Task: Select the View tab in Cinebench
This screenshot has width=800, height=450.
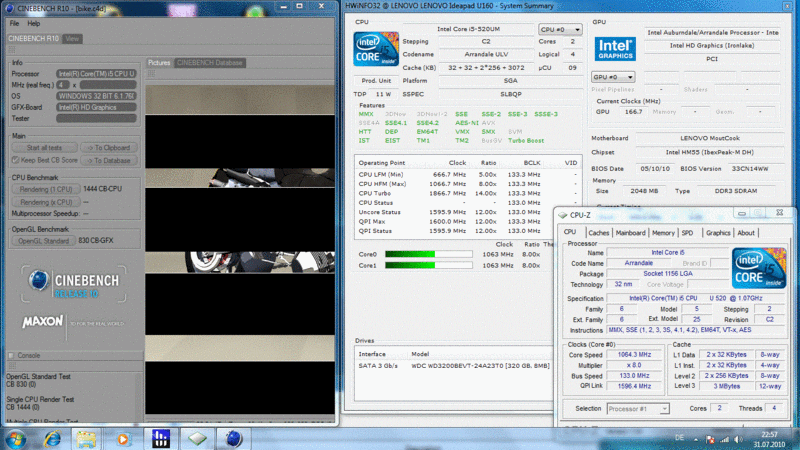Action: (x=72, y=39)
